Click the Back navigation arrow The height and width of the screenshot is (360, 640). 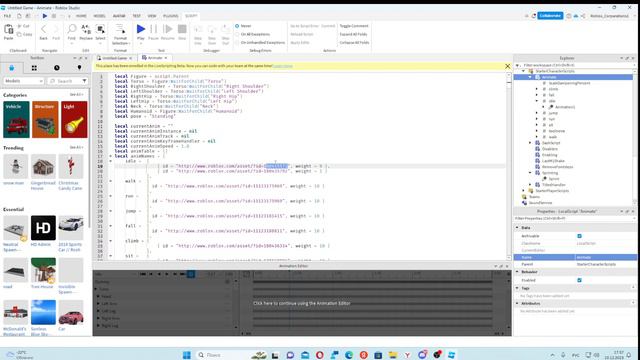click(x=43, y=29)
